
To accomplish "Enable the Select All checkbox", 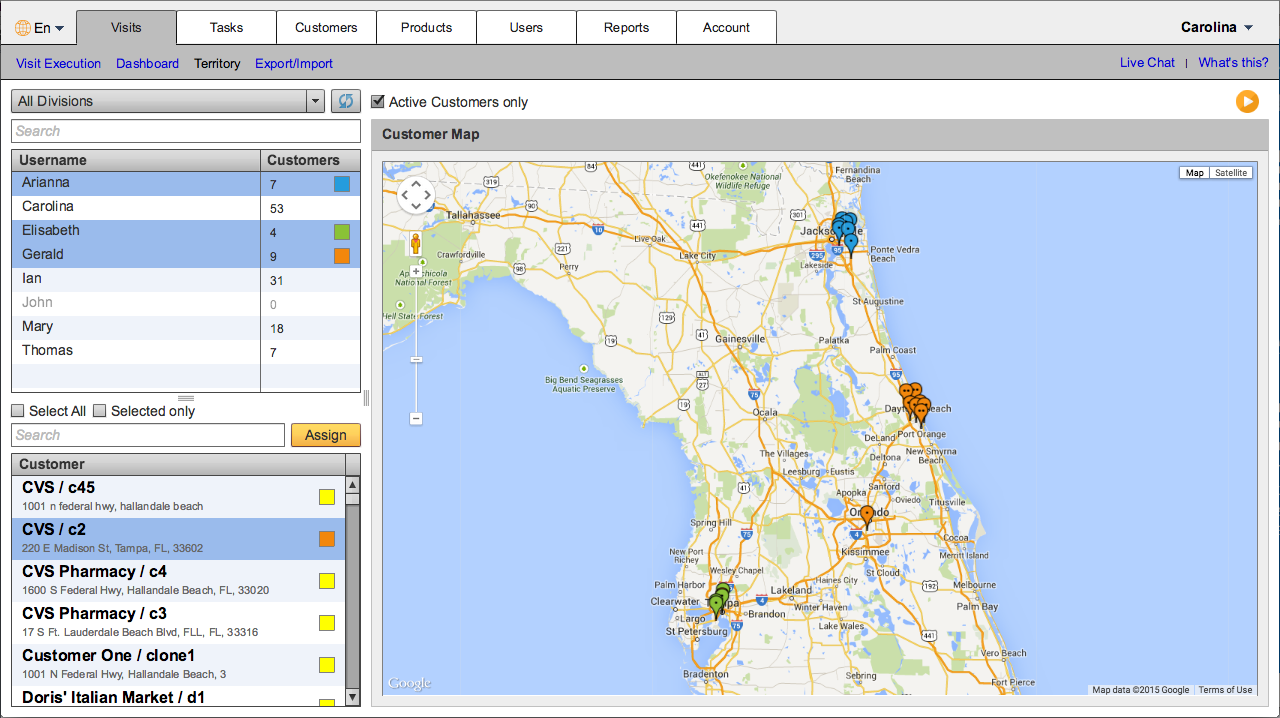I will [x=18, y=411].
